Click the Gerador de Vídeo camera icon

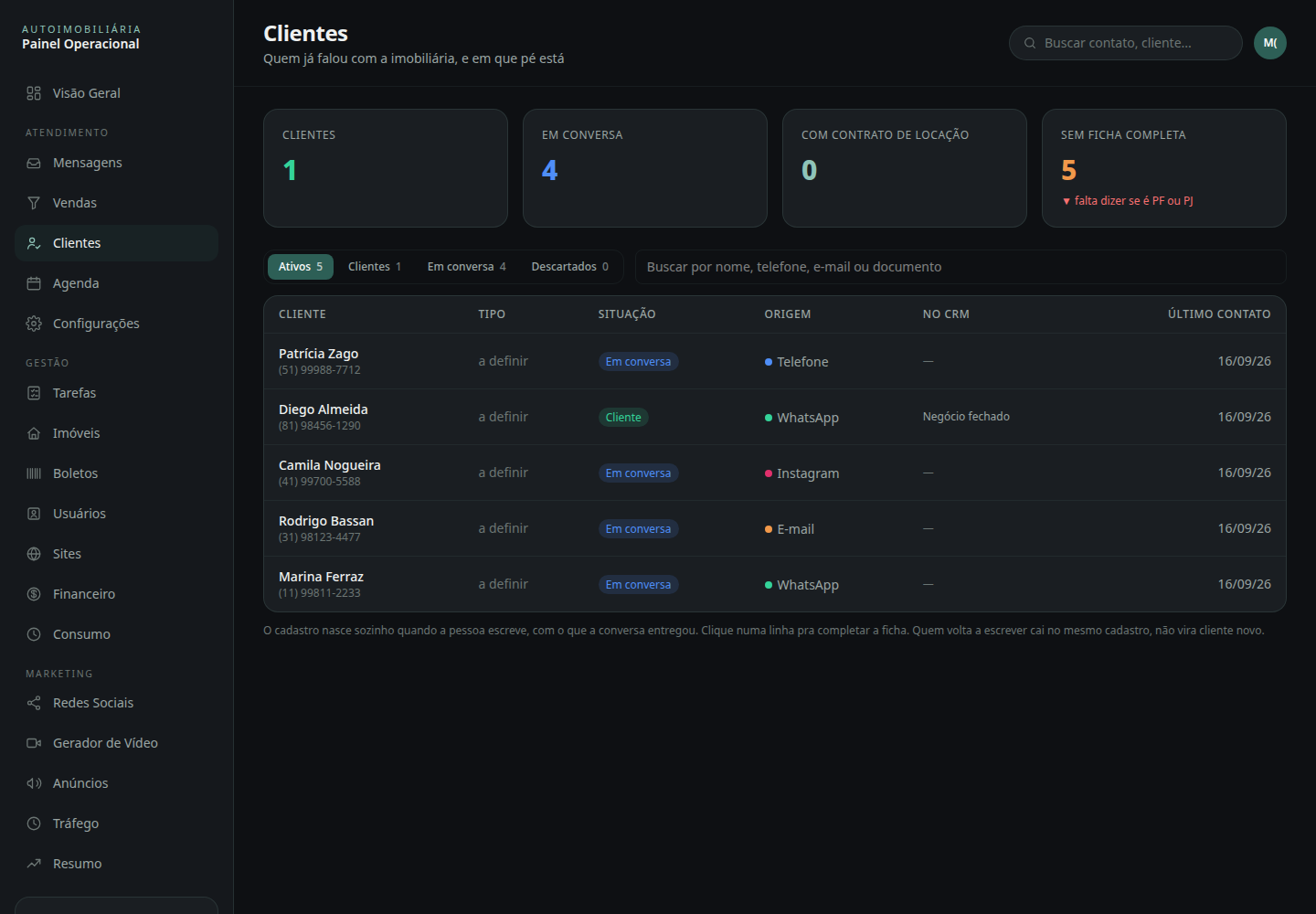(34, 743)
